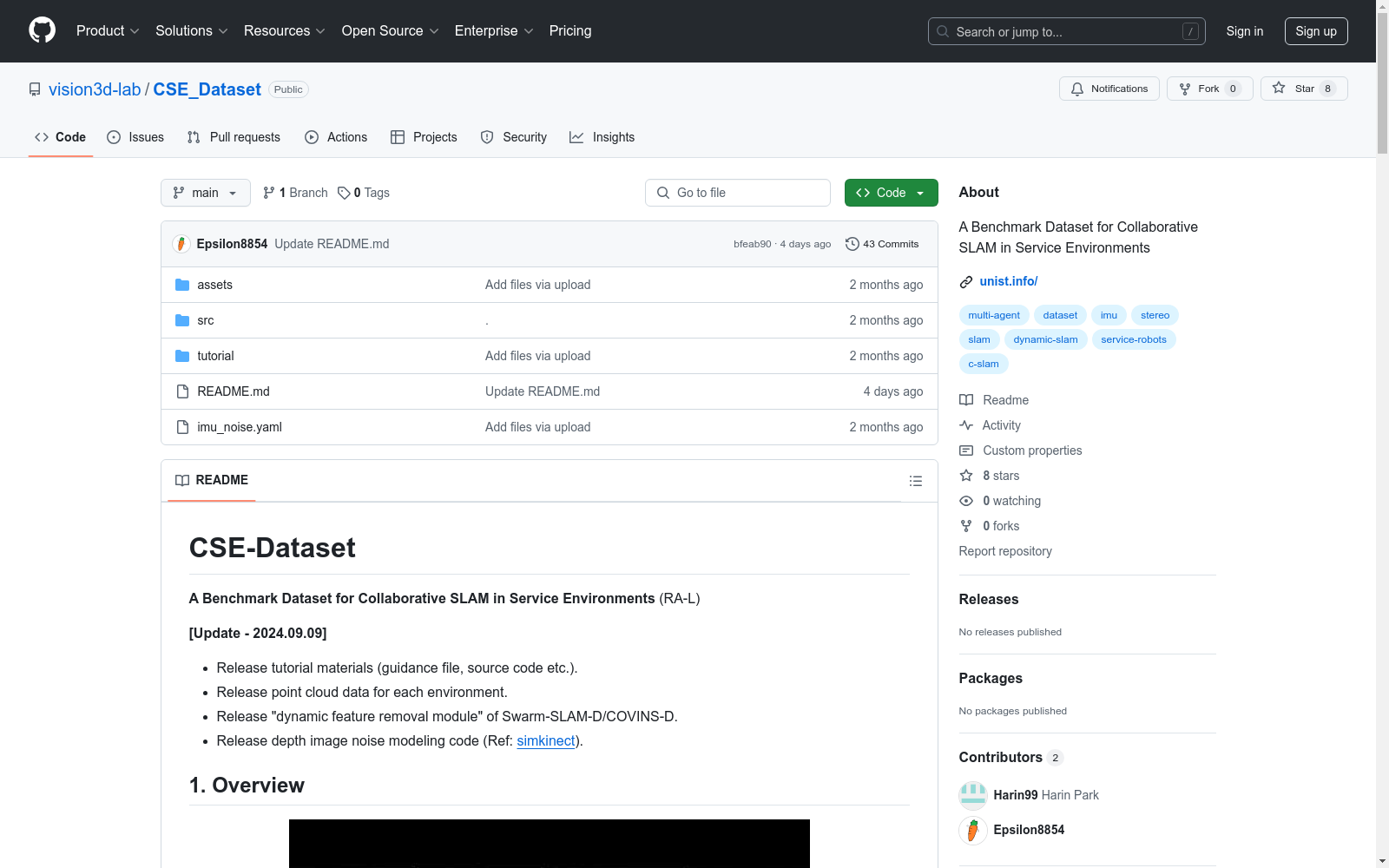1389x868 pixels.
Task: Click the 1 Branch link
Action: pos(295,193)
